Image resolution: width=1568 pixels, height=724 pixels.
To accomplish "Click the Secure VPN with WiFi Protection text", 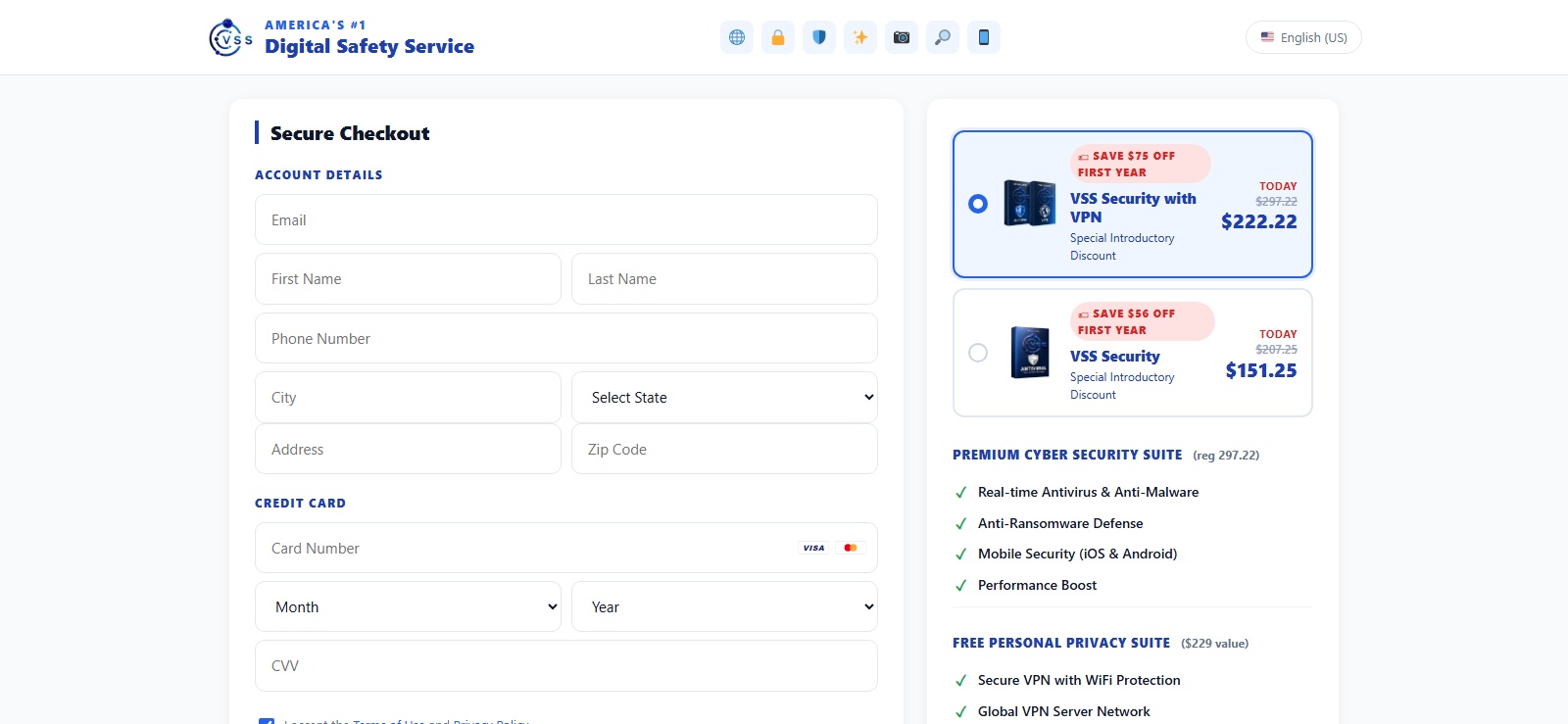I will coord(1079,681).
